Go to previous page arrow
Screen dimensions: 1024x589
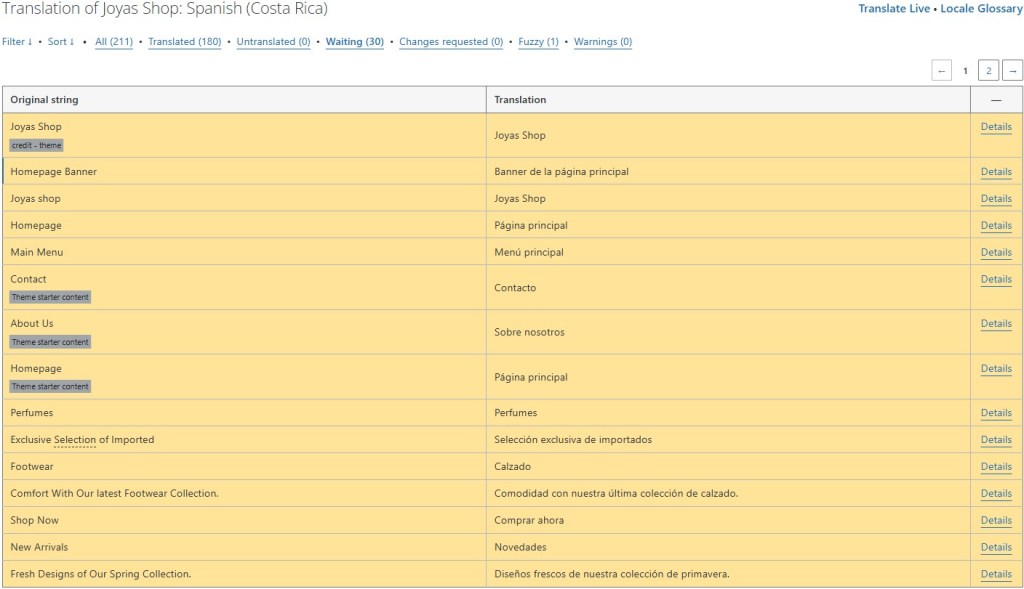tap(941, 71)
